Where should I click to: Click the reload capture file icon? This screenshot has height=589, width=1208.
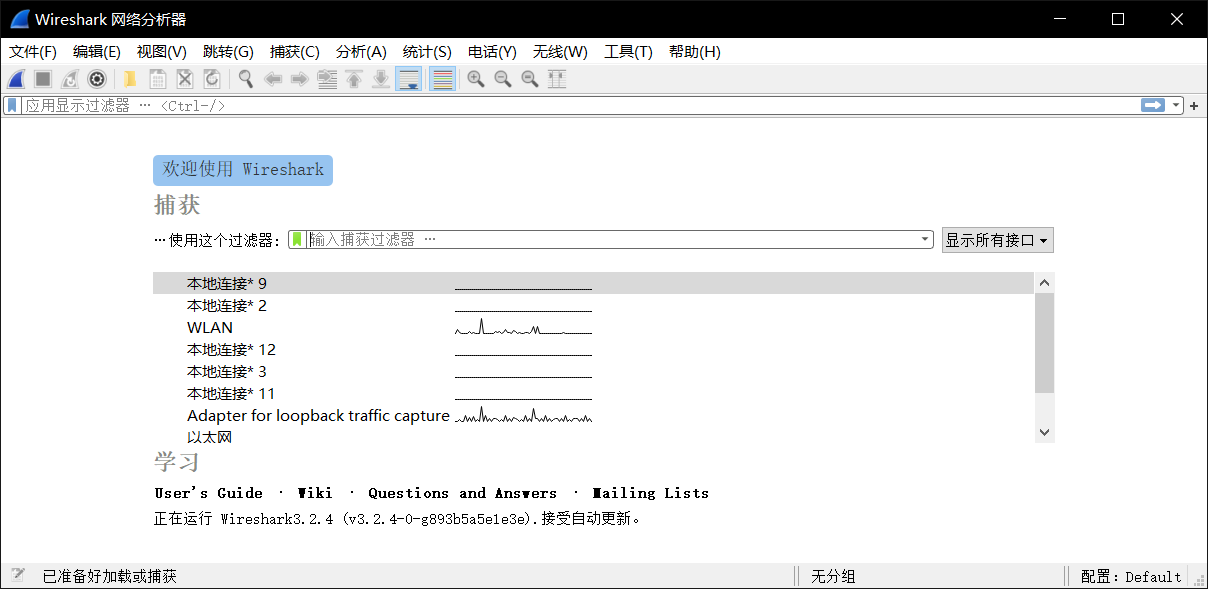click(211, 79)
